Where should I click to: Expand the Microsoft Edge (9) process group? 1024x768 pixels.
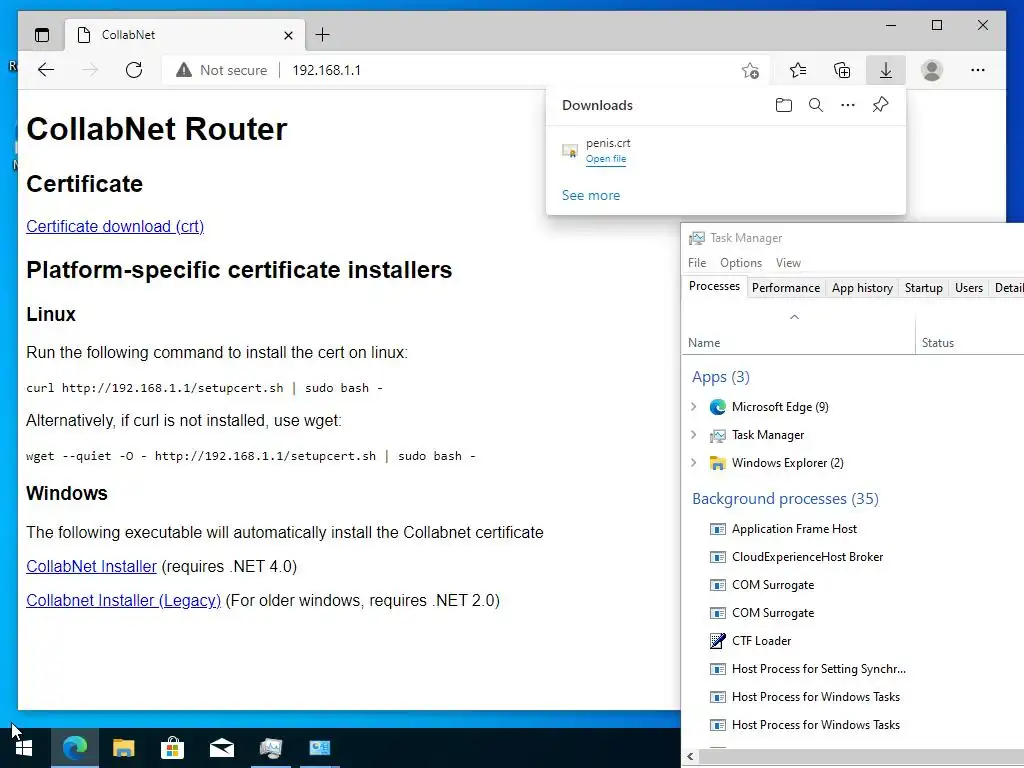point(694,407)
